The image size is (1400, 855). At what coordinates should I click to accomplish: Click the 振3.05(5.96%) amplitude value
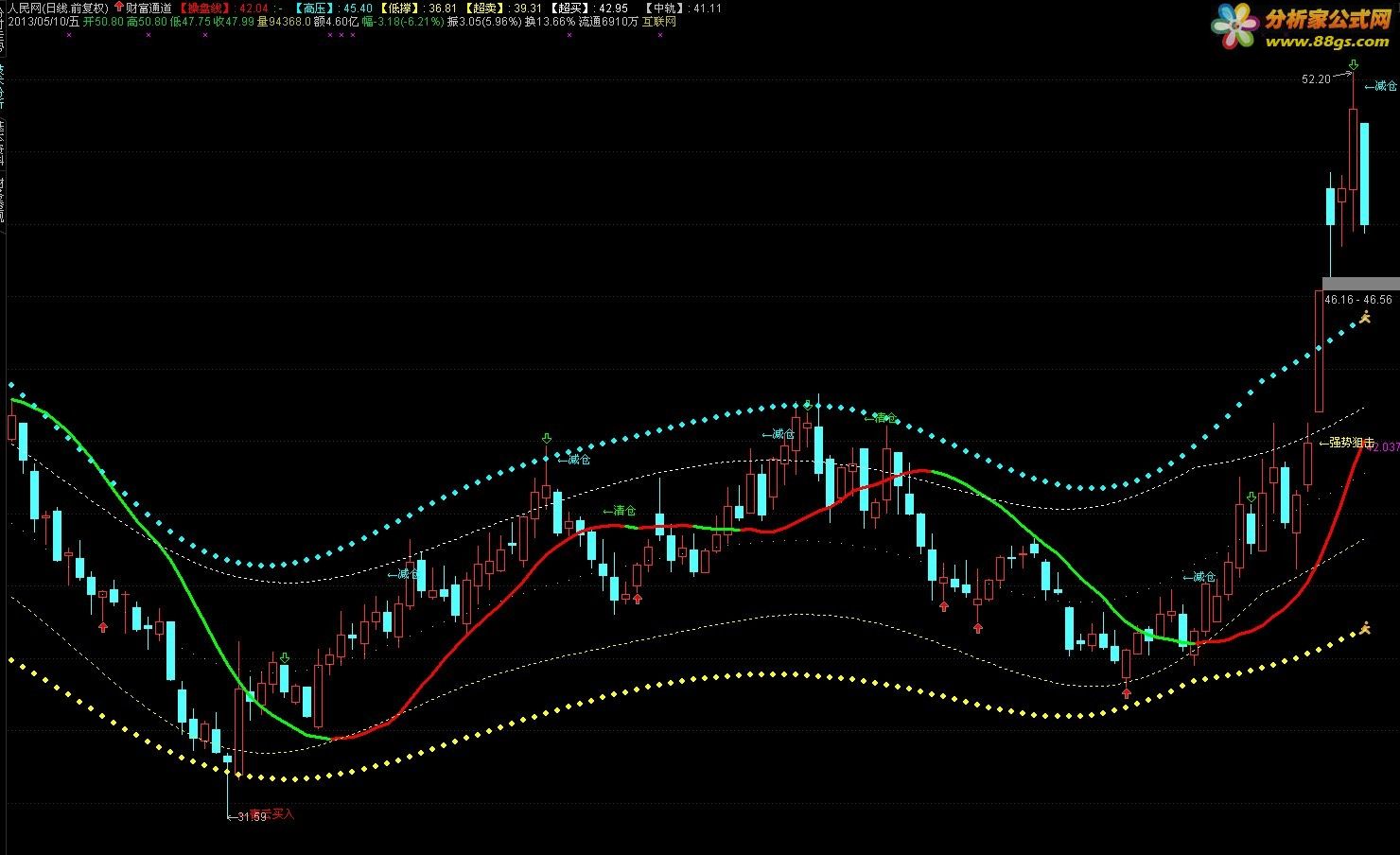[x=483, y=22]
